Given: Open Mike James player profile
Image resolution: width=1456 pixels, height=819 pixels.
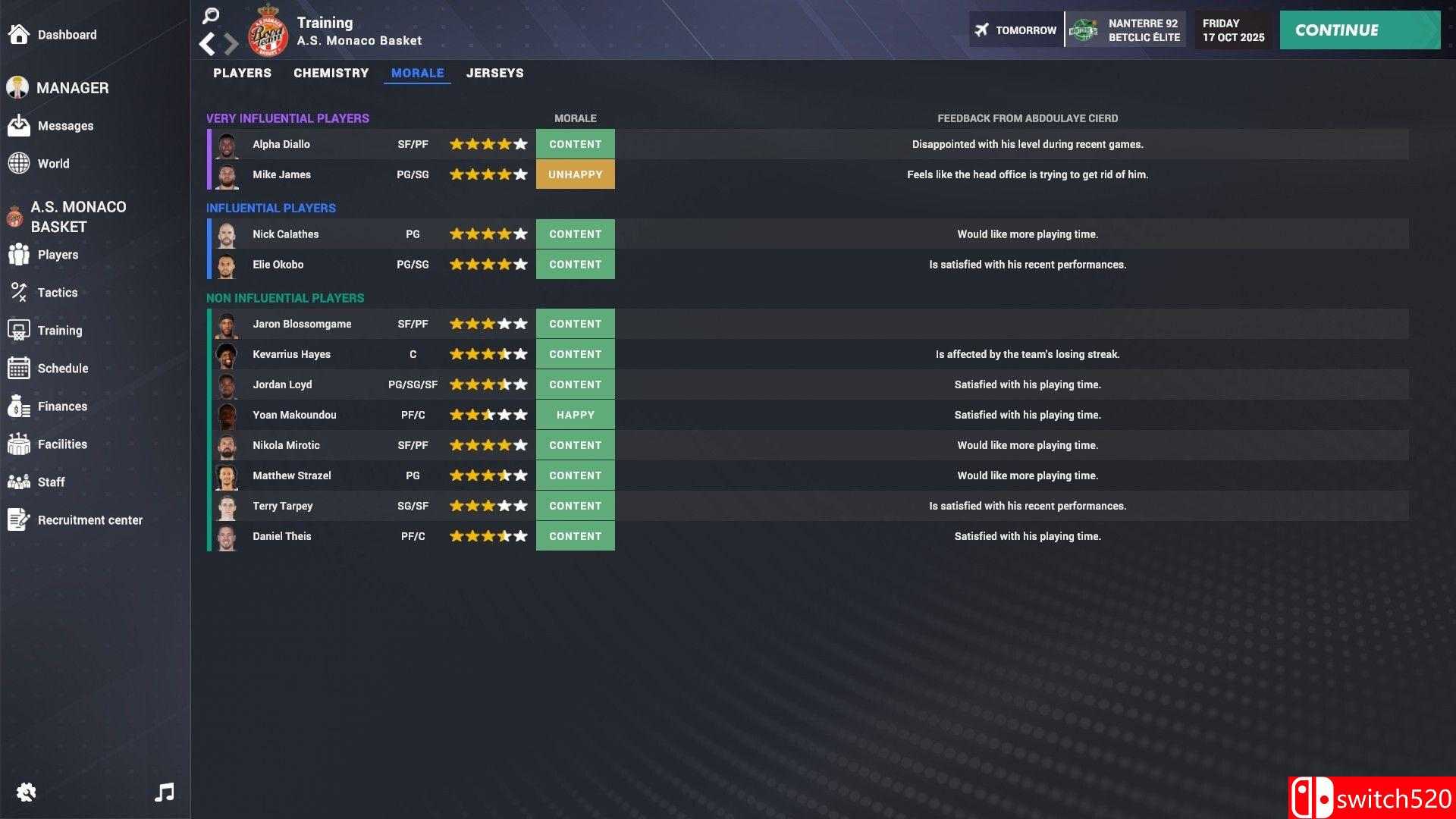Looking at the screenshot, I should pos(281,174).
